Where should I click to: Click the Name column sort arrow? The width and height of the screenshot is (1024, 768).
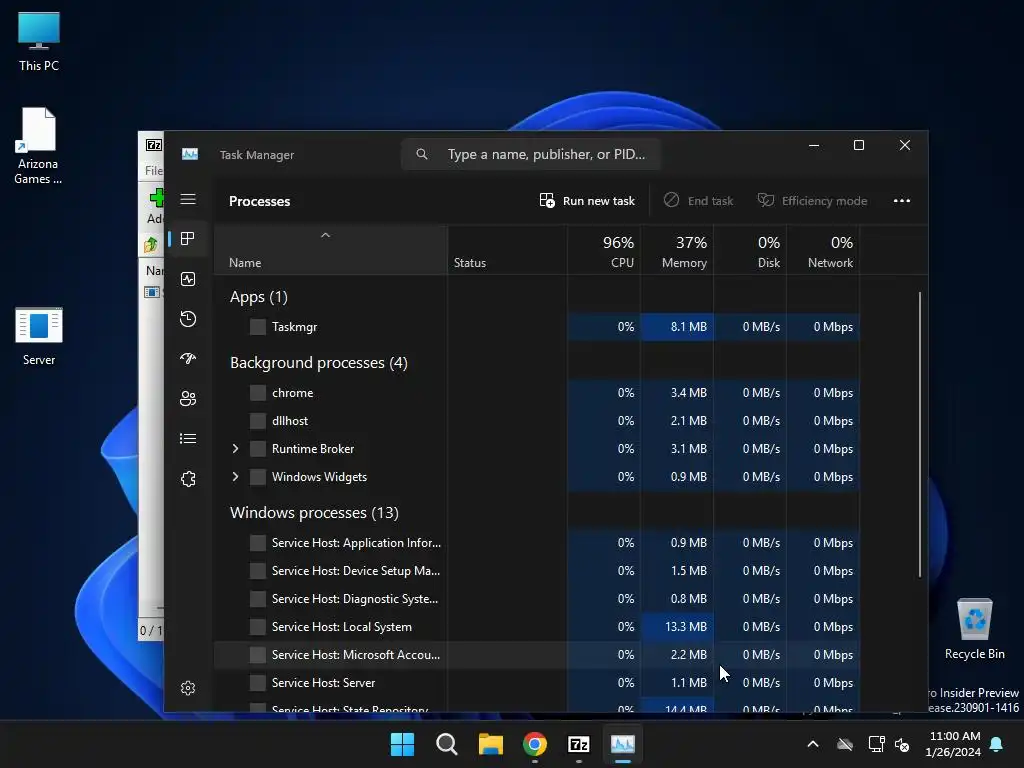[325, 235]
